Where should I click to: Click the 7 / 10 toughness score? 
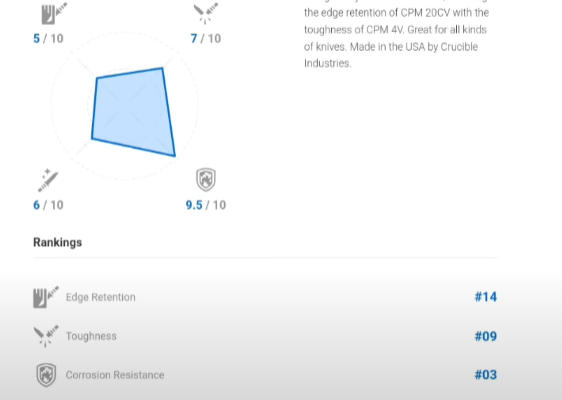pos(206,38)
